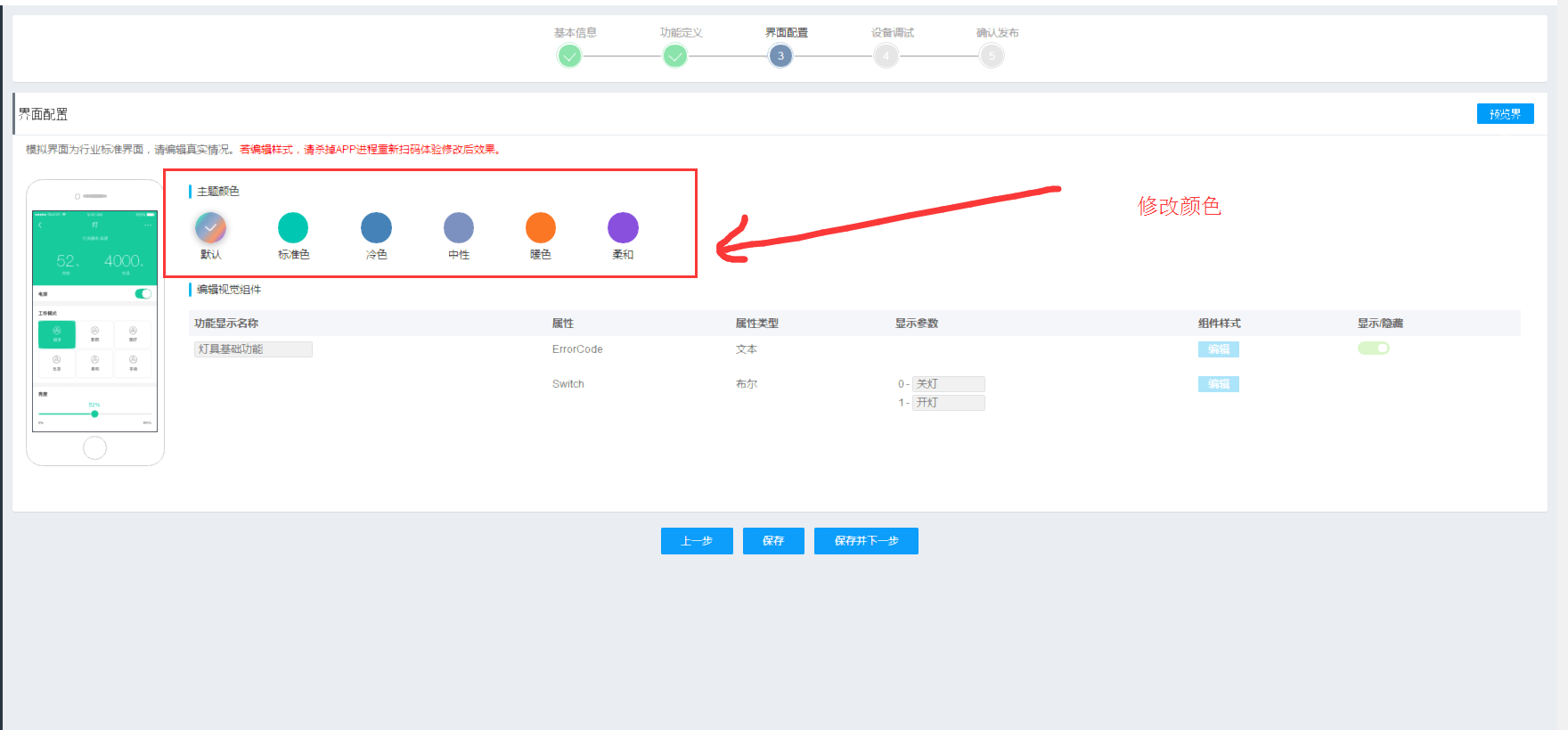
Task: Select the 冷色 blue theme color
Action: tap(376, 227)
